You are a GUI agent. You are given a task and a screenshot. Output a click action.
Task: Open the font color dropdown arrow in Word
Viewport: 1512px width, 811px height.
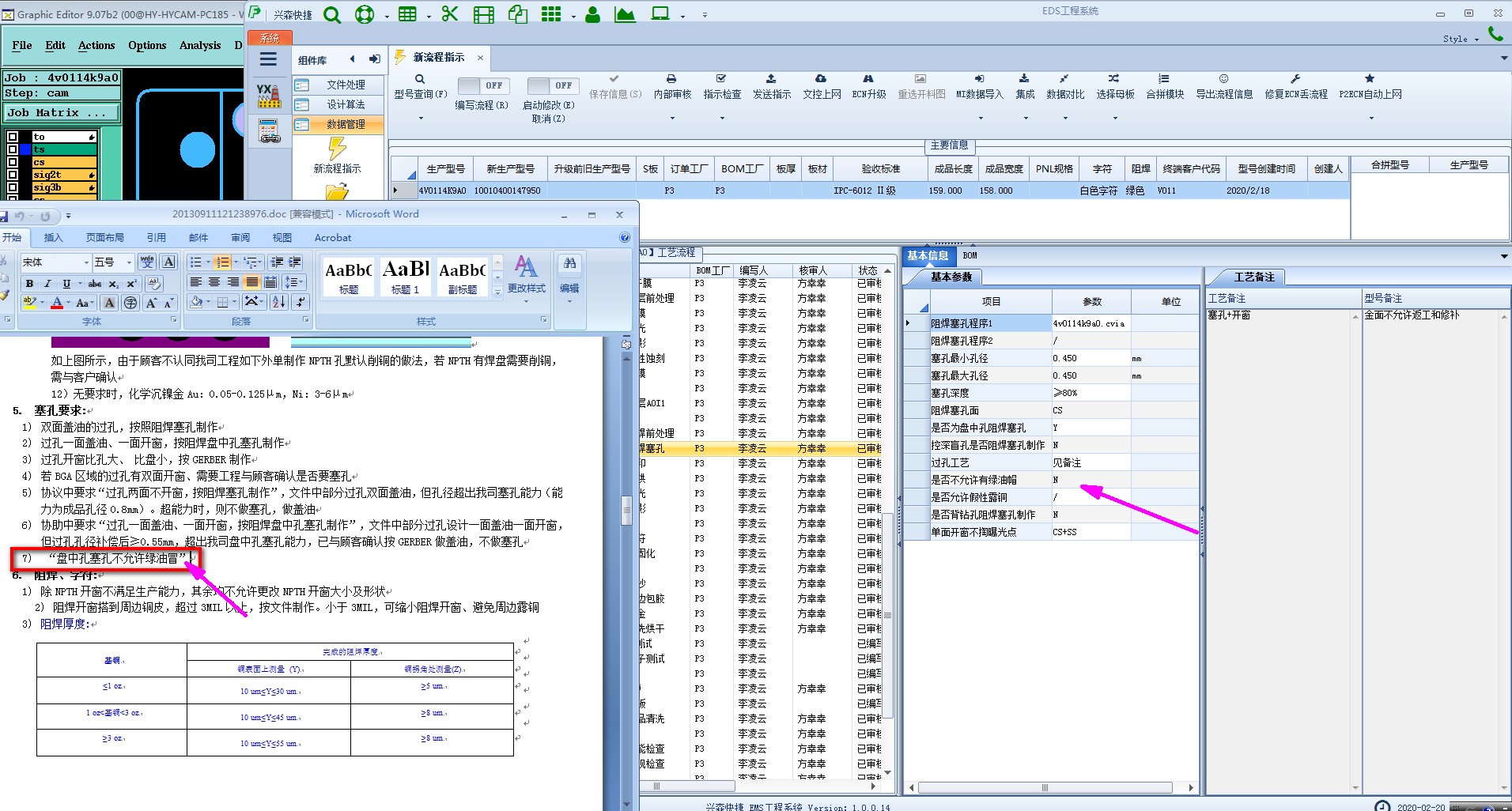click(68, 303)
